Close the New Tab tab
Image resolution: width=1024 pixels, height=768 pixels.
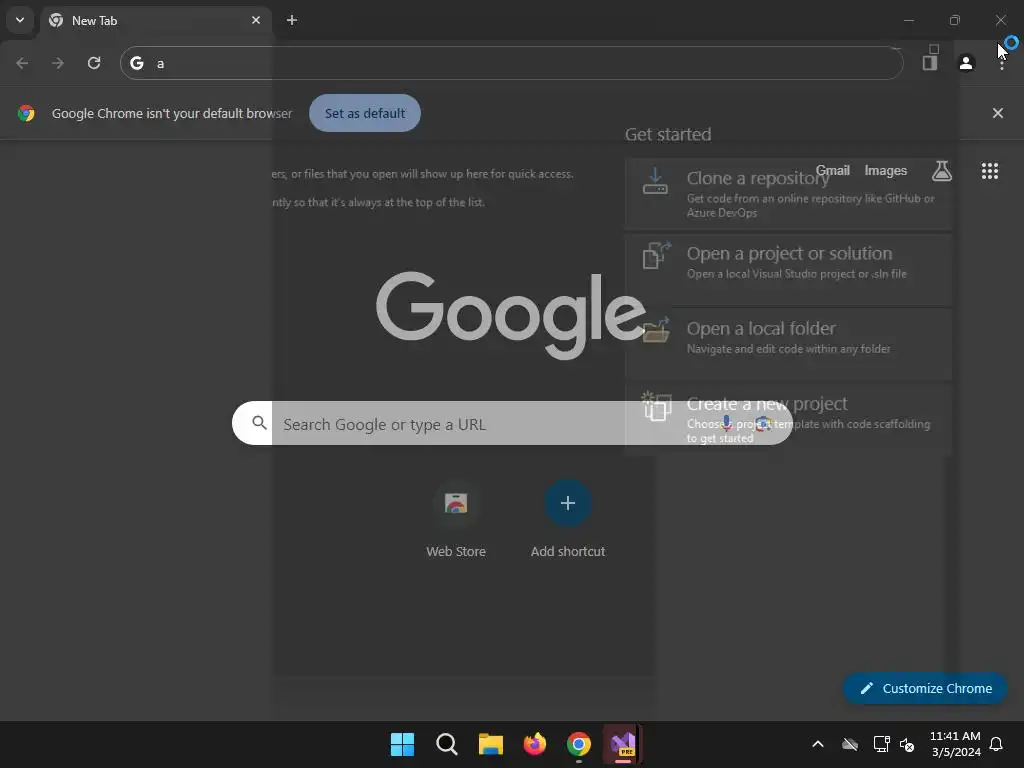(256, 20)
